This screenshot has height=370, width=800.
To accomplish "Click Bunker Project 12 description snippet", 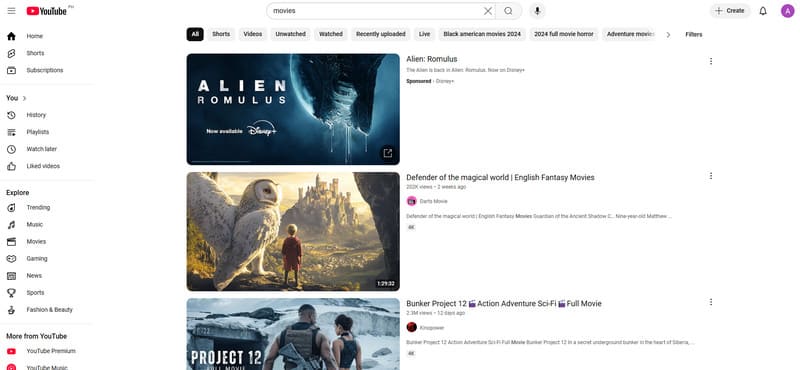I will coord(550,342).
